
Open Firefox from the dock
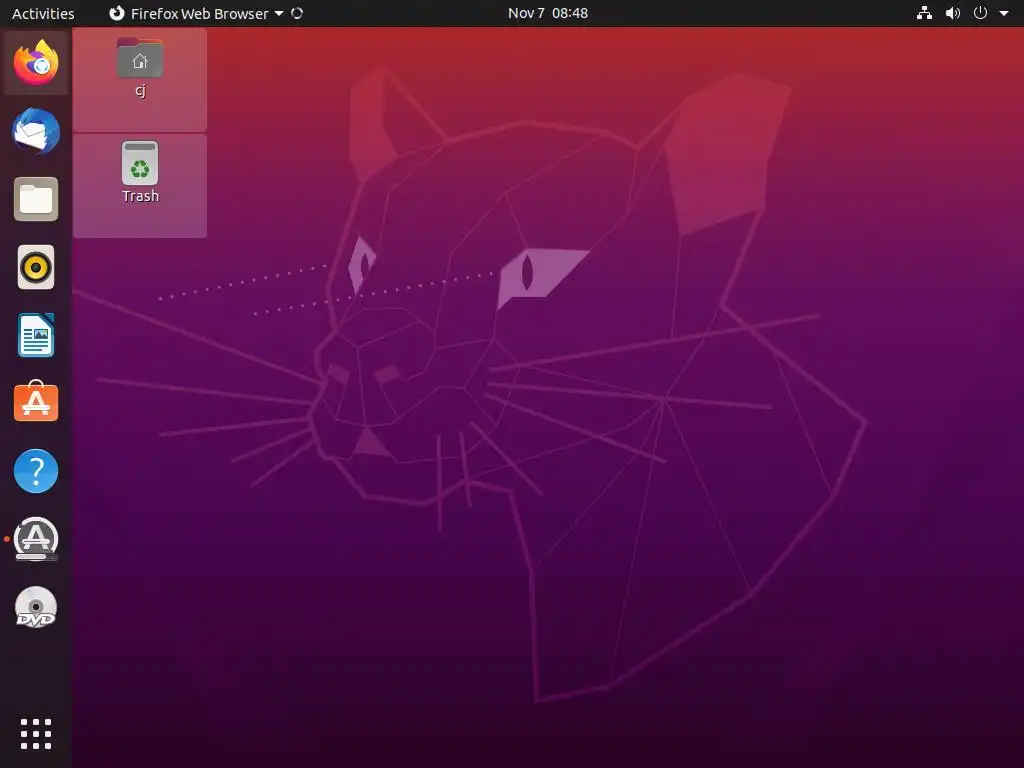(36, 63)
